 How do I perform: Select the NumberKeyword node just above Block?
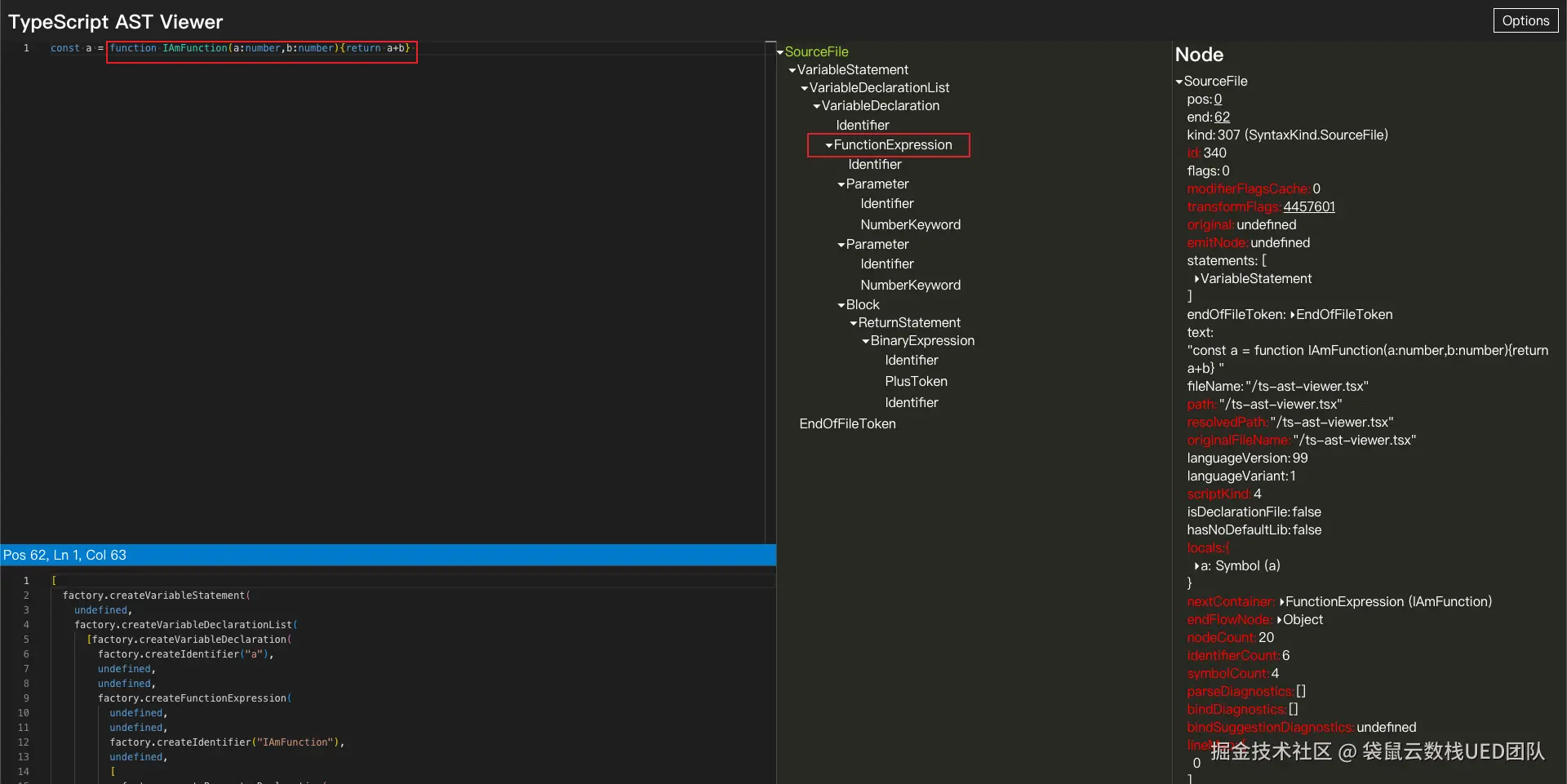coord(911,285)
